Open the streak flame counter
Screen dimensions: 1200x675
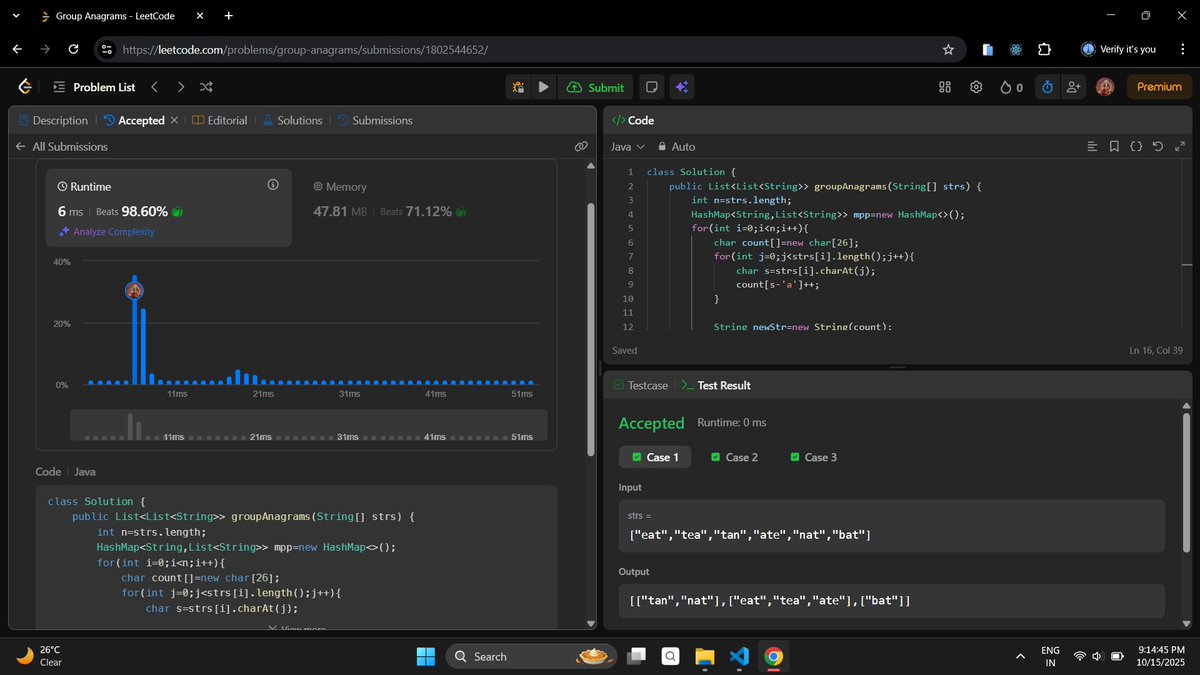(x=1011, y=87)
